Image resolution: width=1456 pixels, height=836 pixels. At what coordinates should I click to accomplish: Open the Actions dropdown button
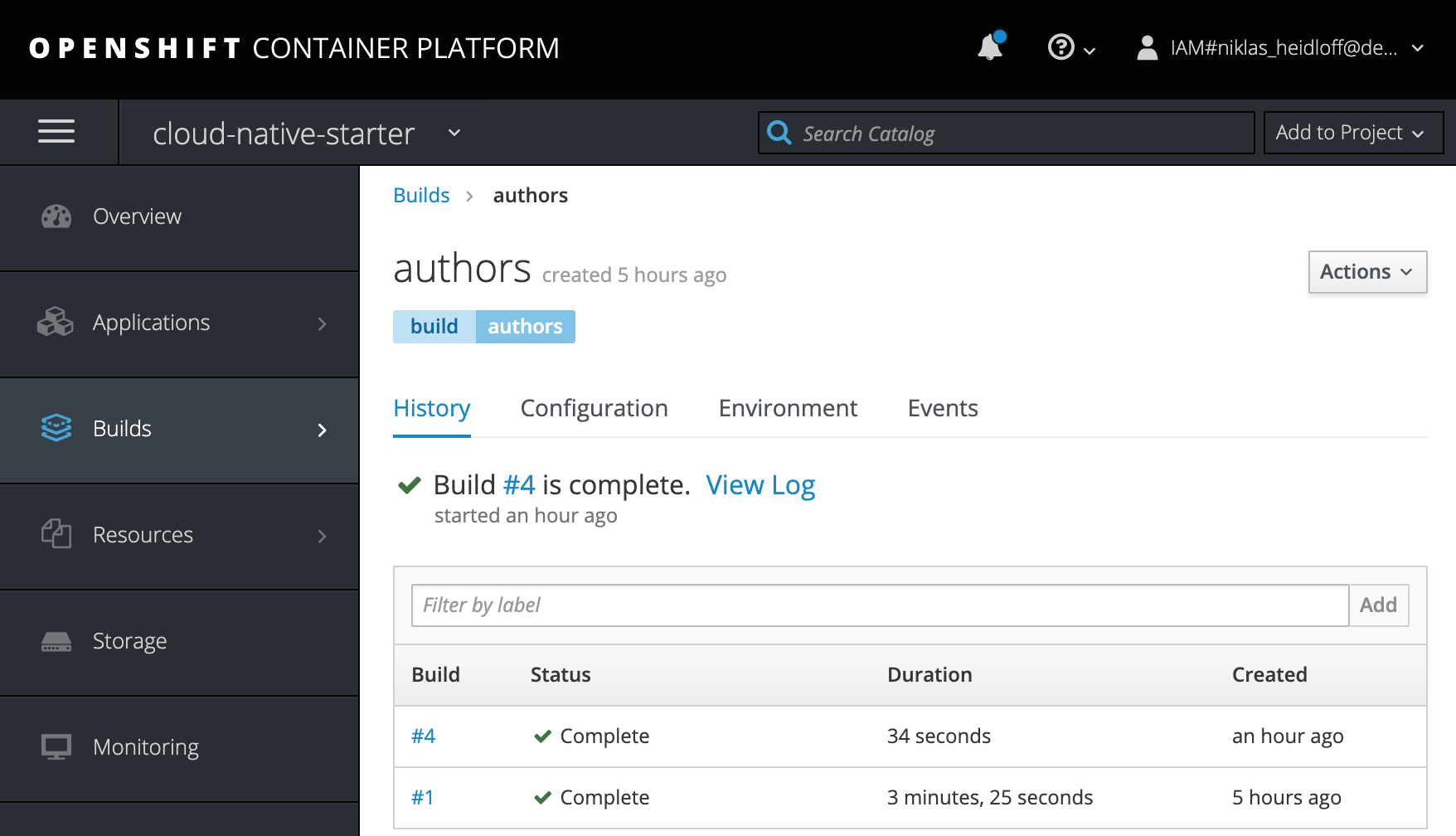1367,272
